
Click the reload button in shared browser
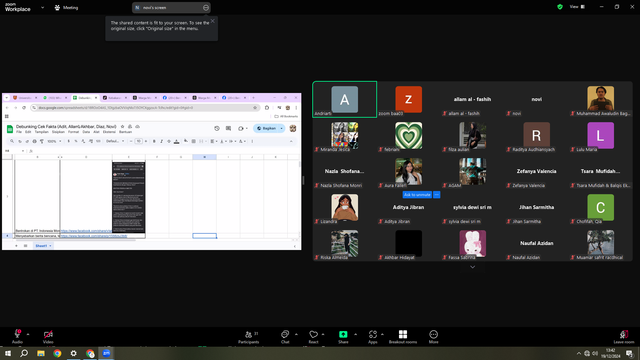click(24, 108)
